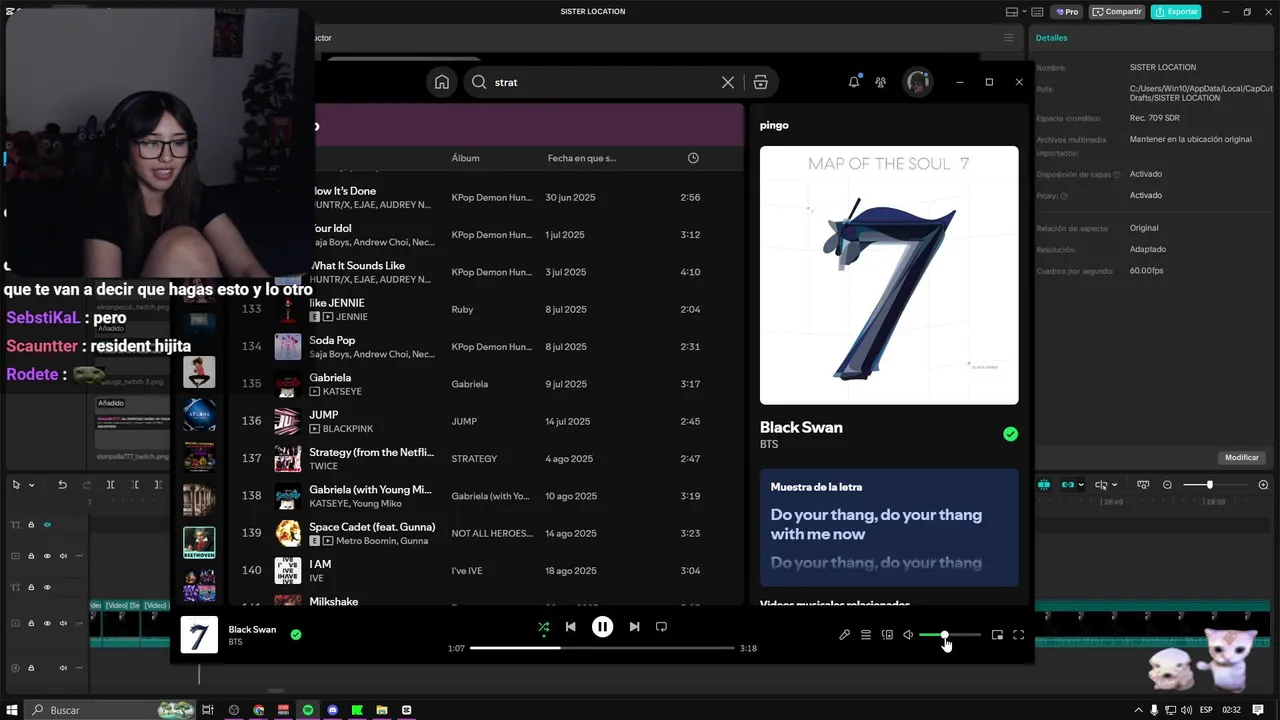The width and height of the screenshot is (1280, 720).
Task: Open the lyrics preview card 'Muestra de la letra'
Action: (x=889, y=527)
